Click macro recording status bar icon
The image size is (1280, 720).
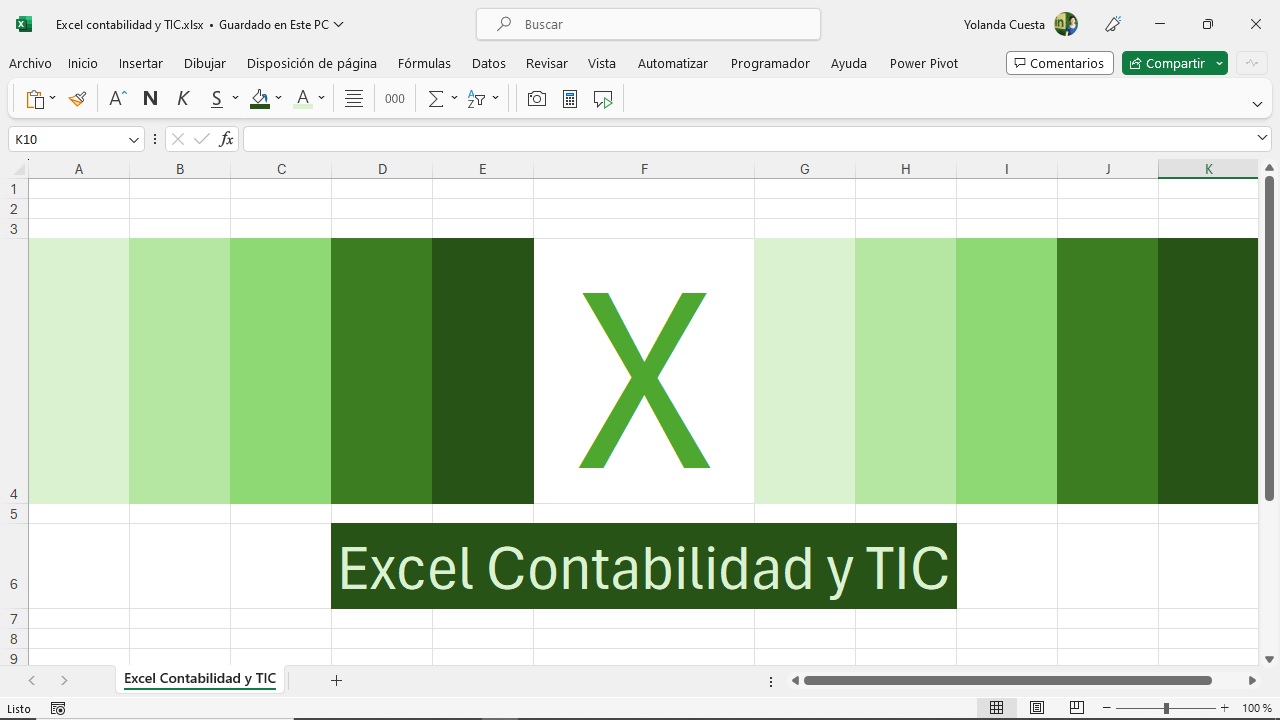click(x=58, y=708)
